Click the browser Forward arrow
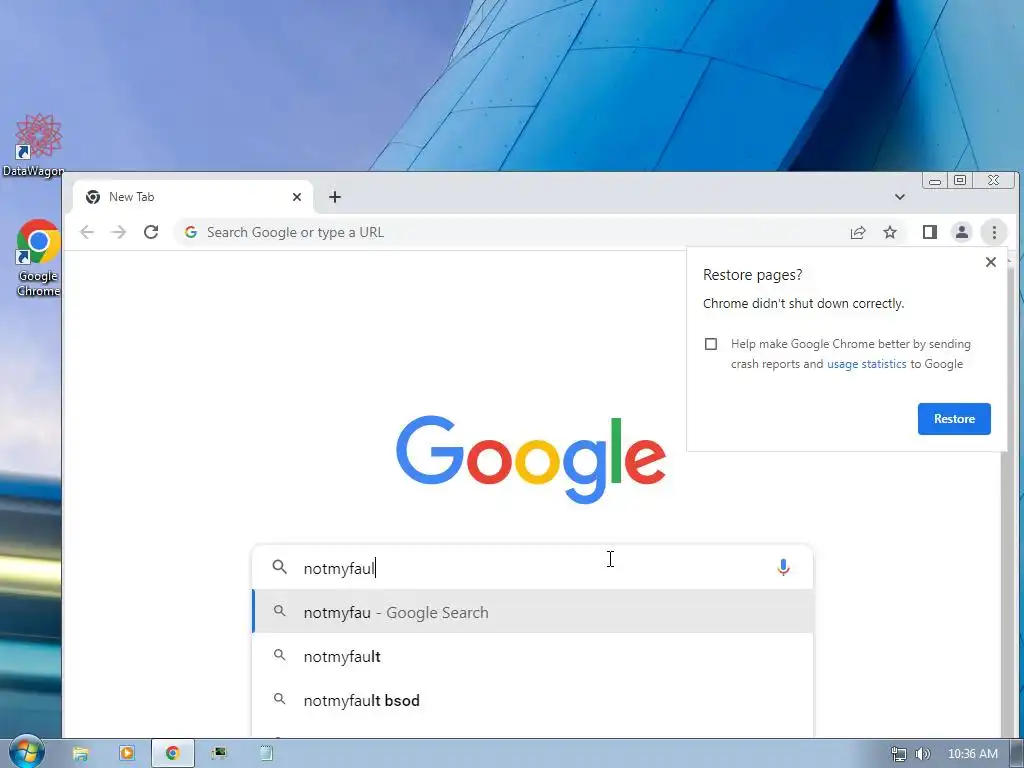The height and width of the screenshot is (768, 1024). (118, 232)
